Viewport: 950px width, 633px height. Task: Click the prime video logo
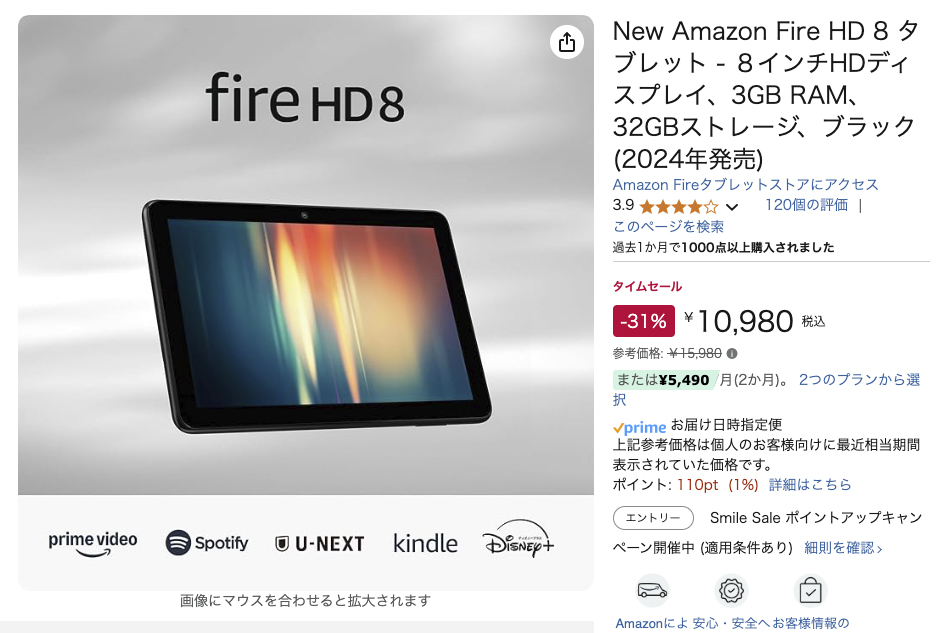[x=93, y=543]
